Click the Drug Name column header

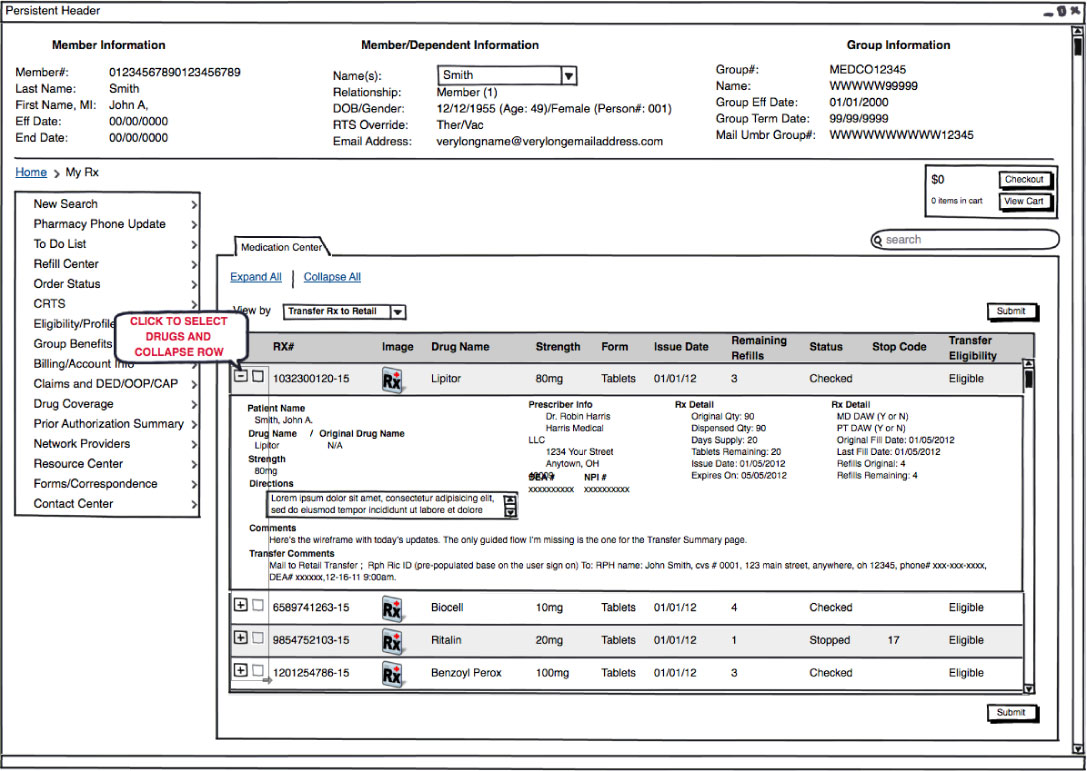pos(460,347)
